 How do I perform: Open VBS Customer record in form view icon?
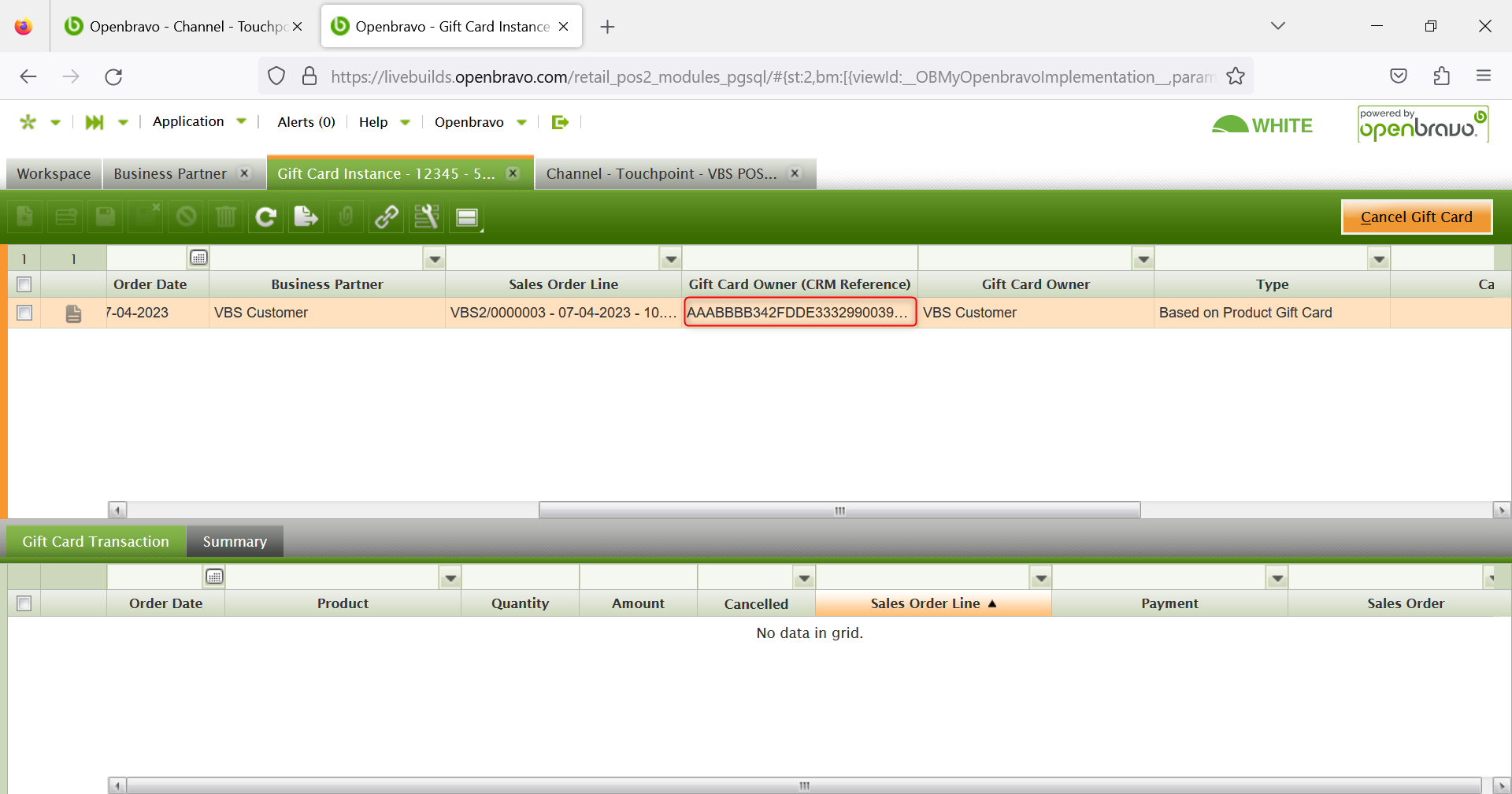click(73, 314)
